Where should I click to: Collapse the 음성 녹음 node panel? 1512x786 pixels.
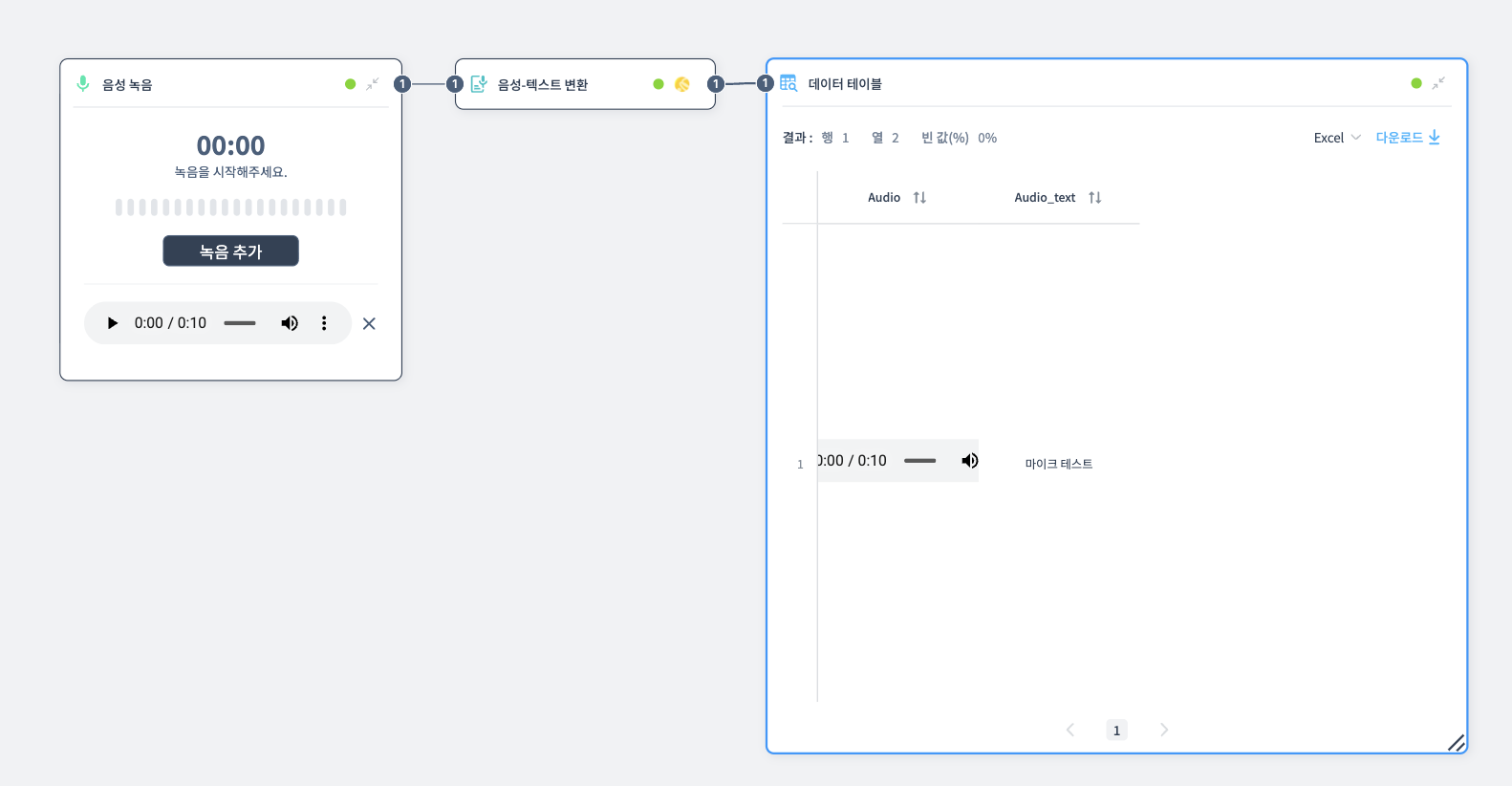click(x=373, y=84)
